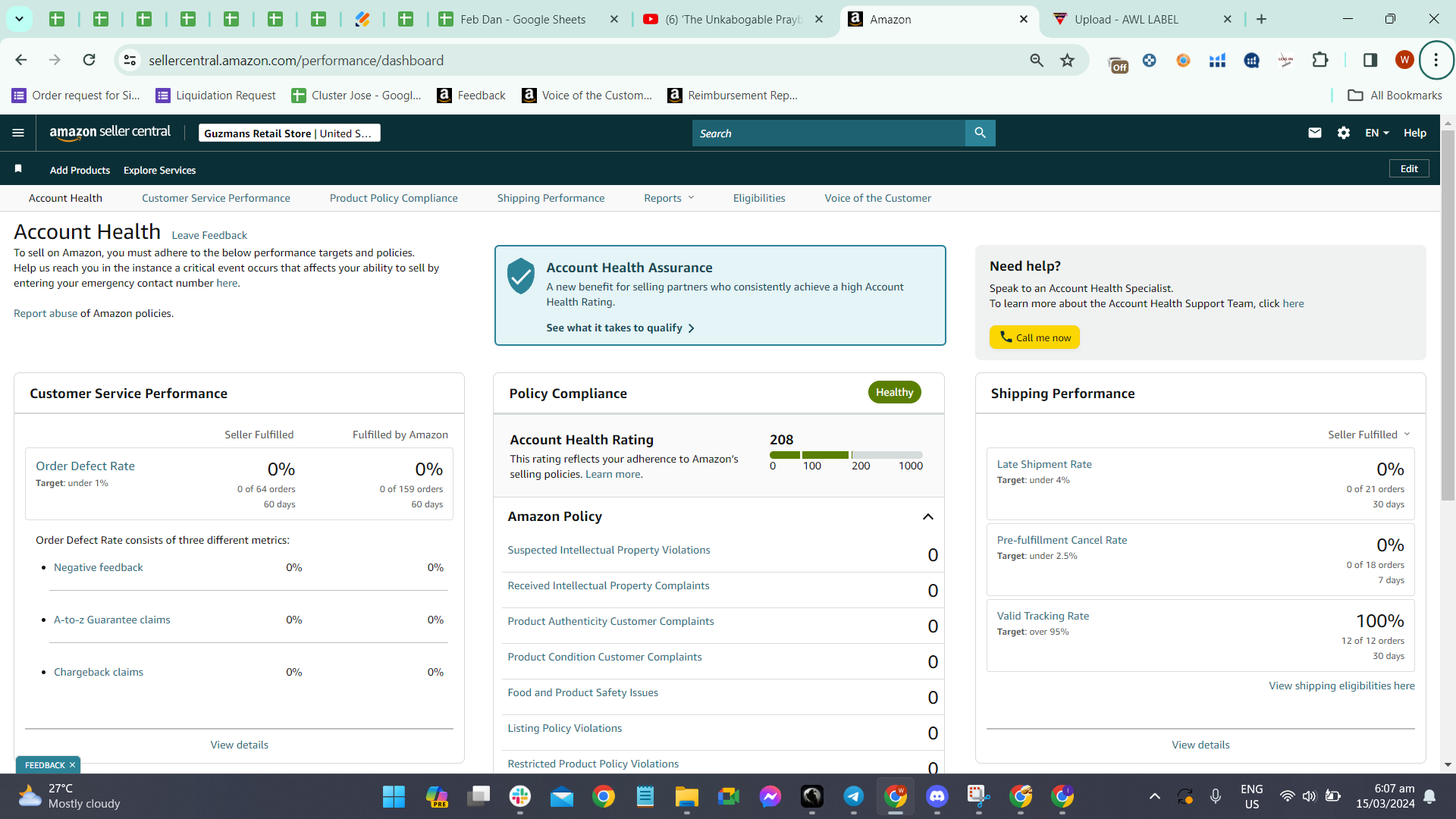Open the Guzmans Retail Store account selector
Viewport: 1456px width, 819px height.
[x=289, y=133]
